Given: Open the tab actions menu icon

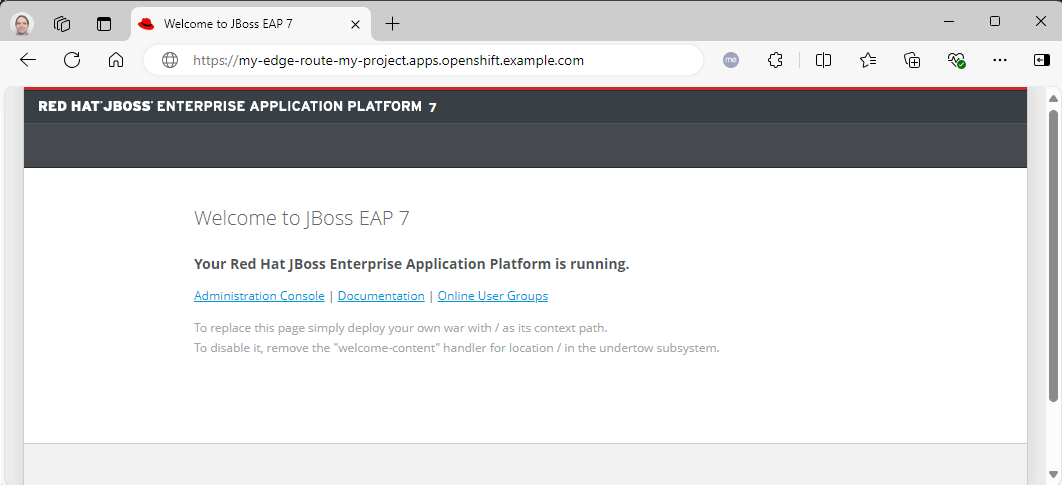Looking at the screenshot, I should point(104,24).
